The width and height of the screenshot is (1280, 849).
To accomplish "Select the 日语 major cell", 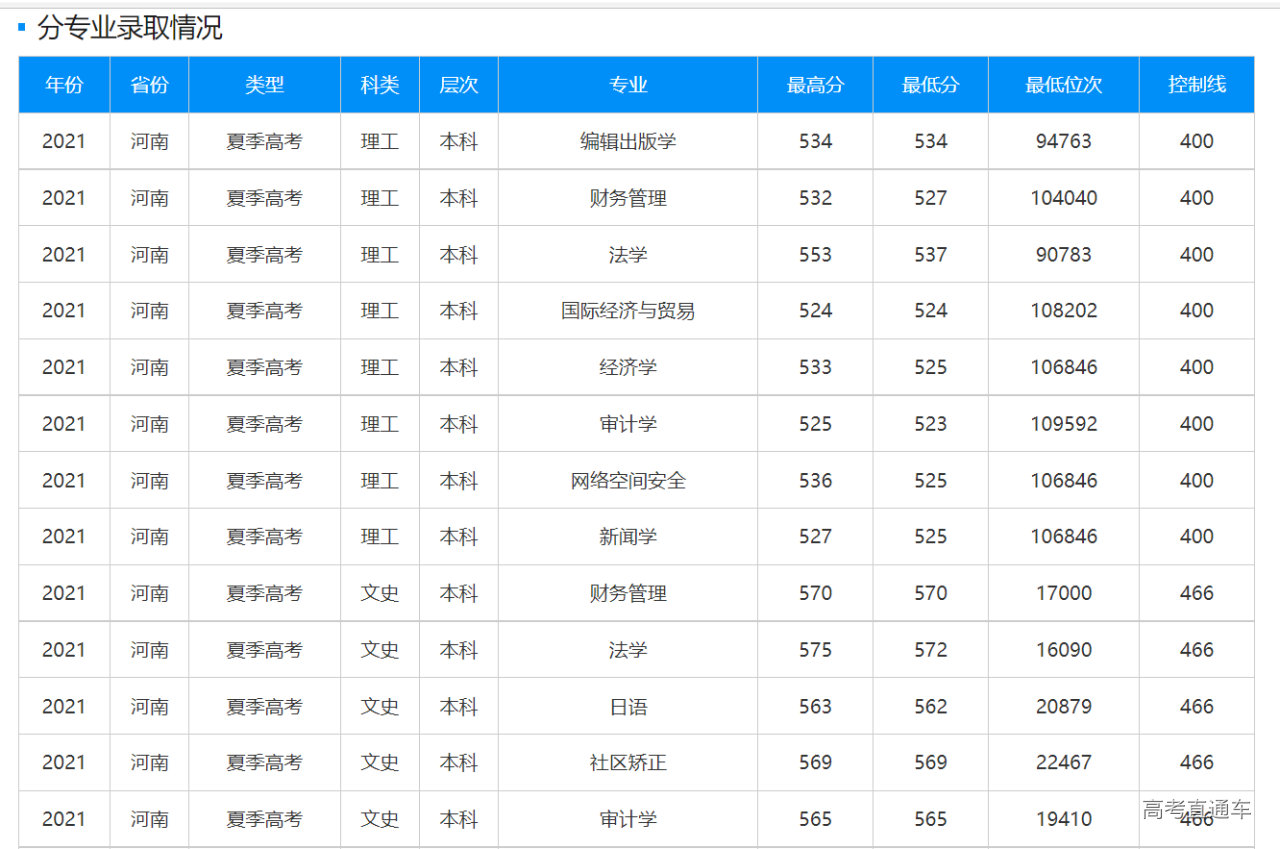I will point(627,707).
